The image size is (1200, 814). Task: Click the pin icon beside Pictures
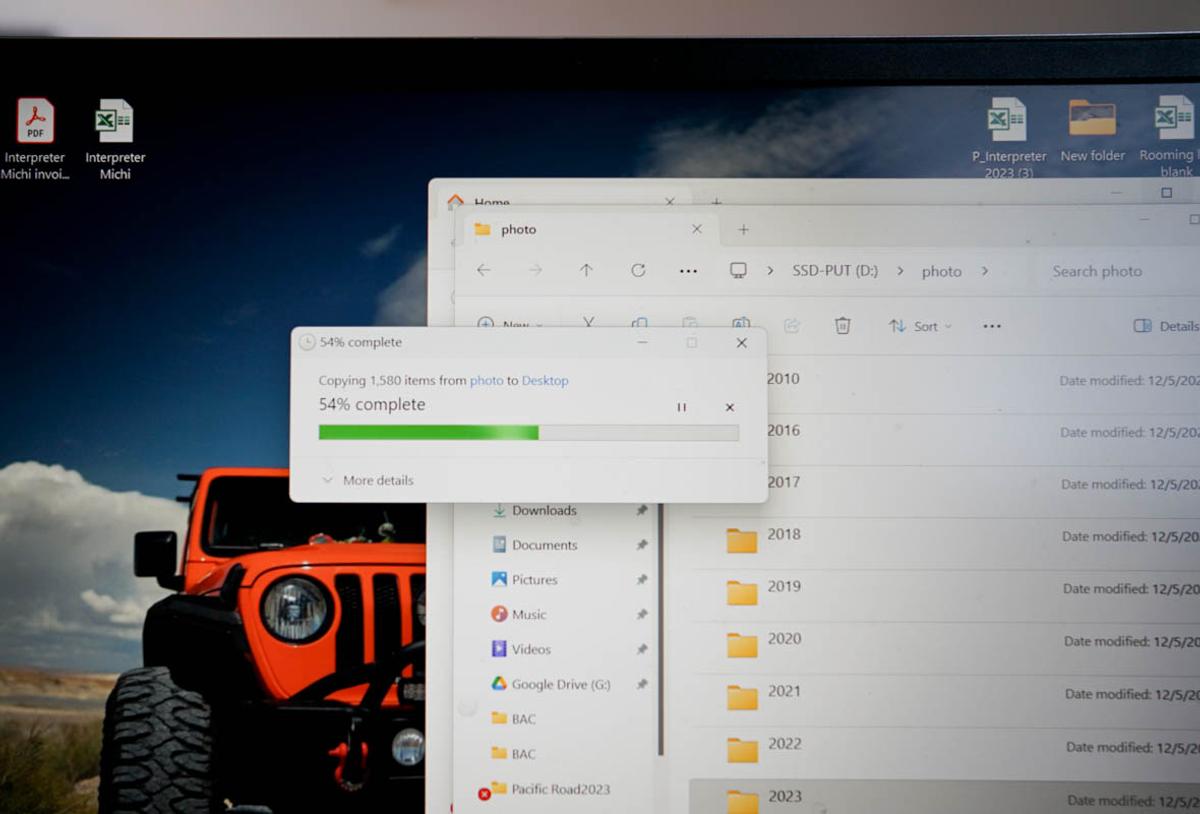[x=641, y=580]
